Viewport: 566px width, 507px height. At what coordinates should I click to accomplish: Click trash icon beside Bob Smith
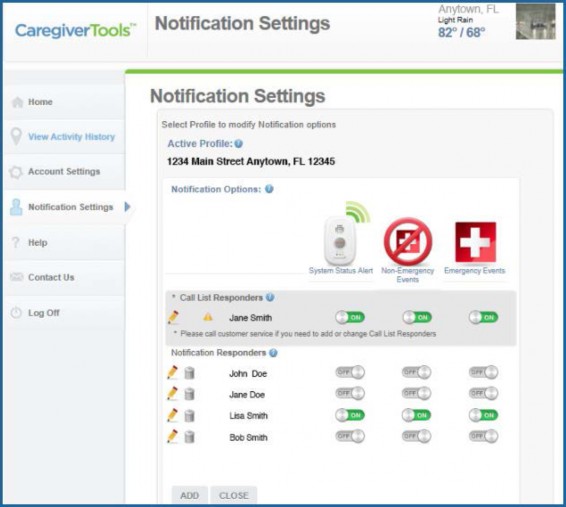point(189,437)
